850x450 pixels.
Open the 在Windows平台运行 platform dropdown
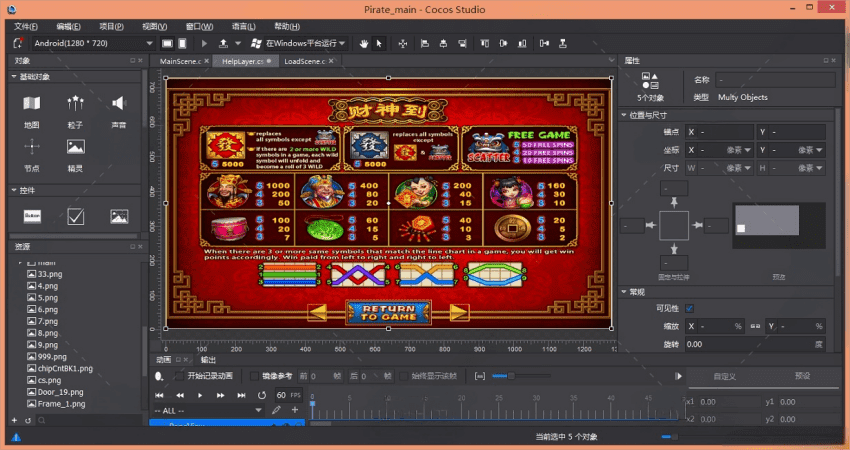click(298, 43)
